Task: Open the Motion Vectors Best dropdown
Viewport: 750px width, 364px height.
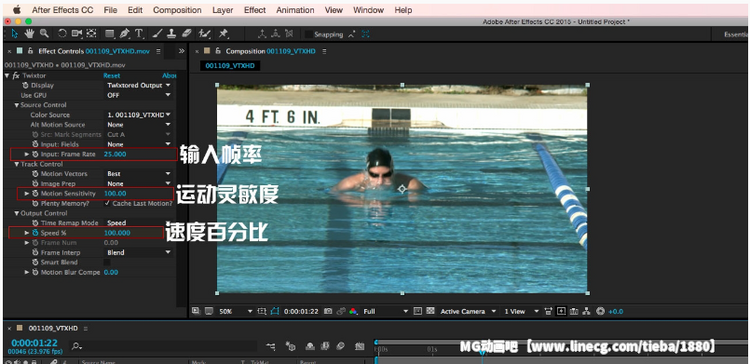Action: 139,174
